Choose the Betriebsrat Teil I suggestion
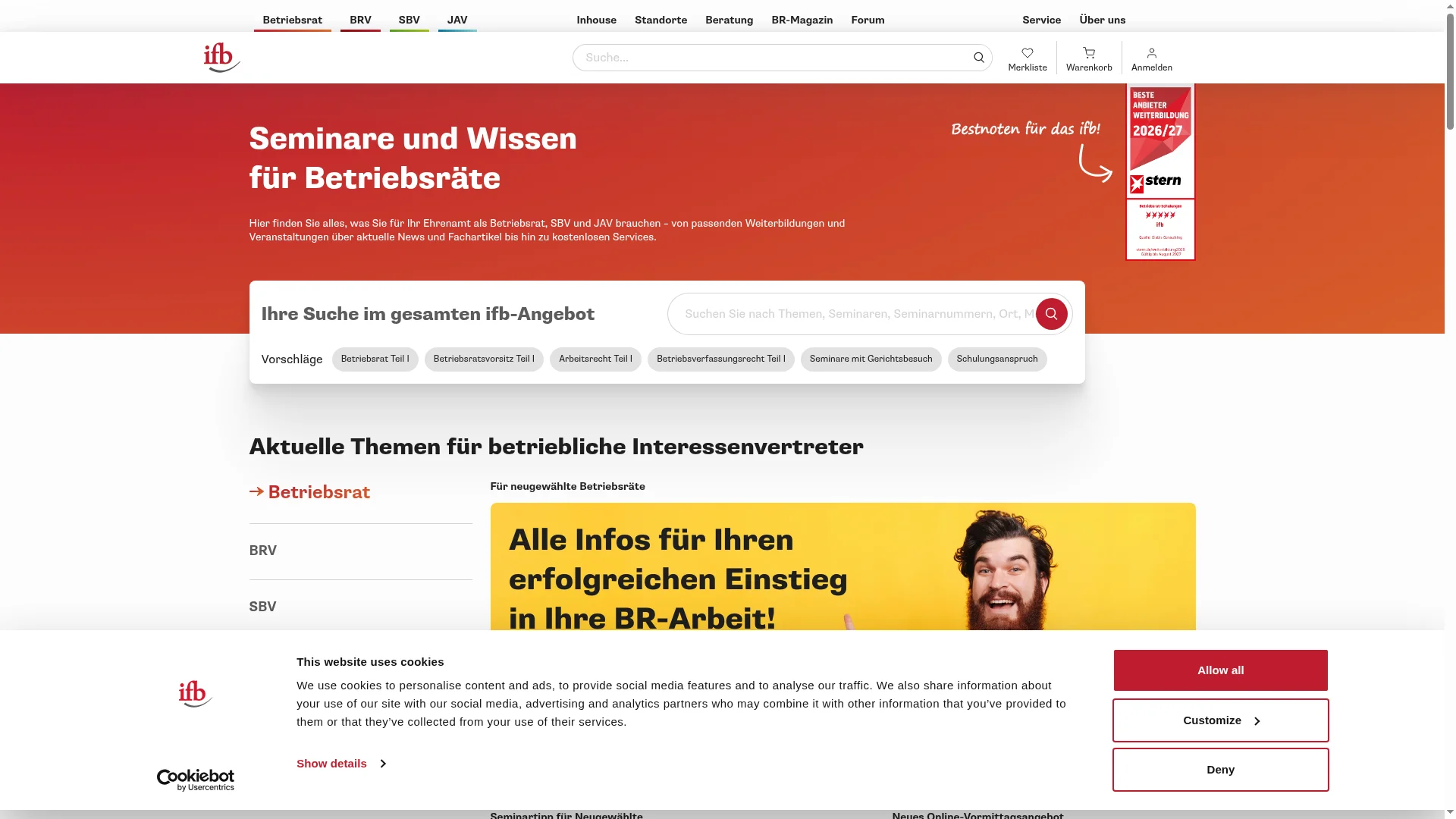The image size is (1456, 819). (375, 359)
